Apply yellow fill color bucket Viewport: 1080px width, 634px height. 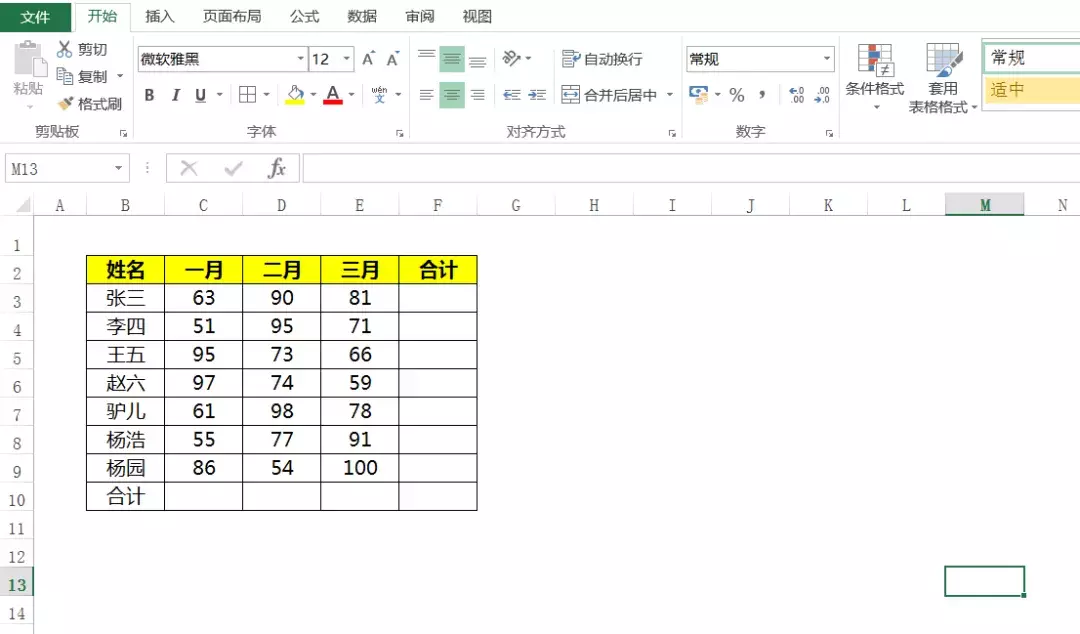pos(295,94)
